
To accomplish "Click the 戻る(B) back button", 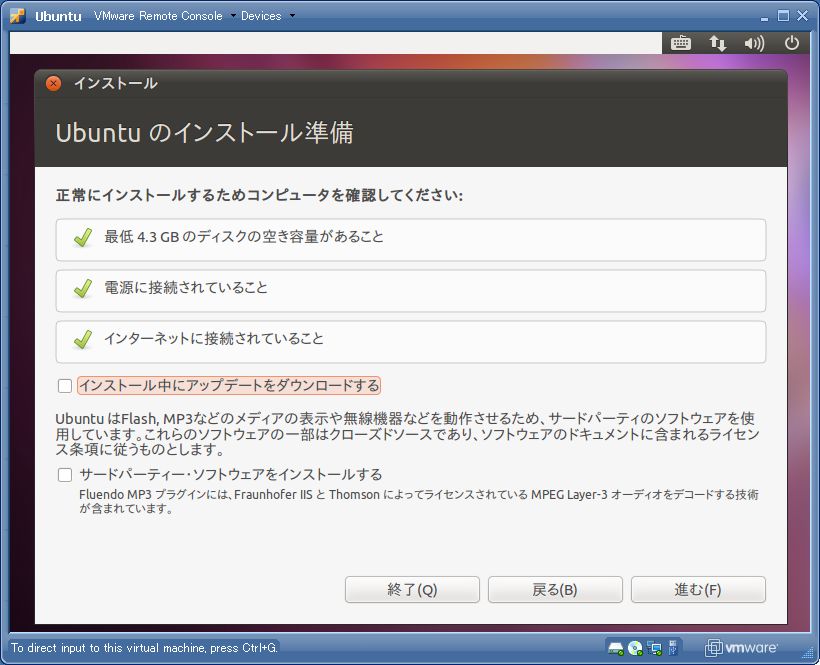I will [555, 590].
